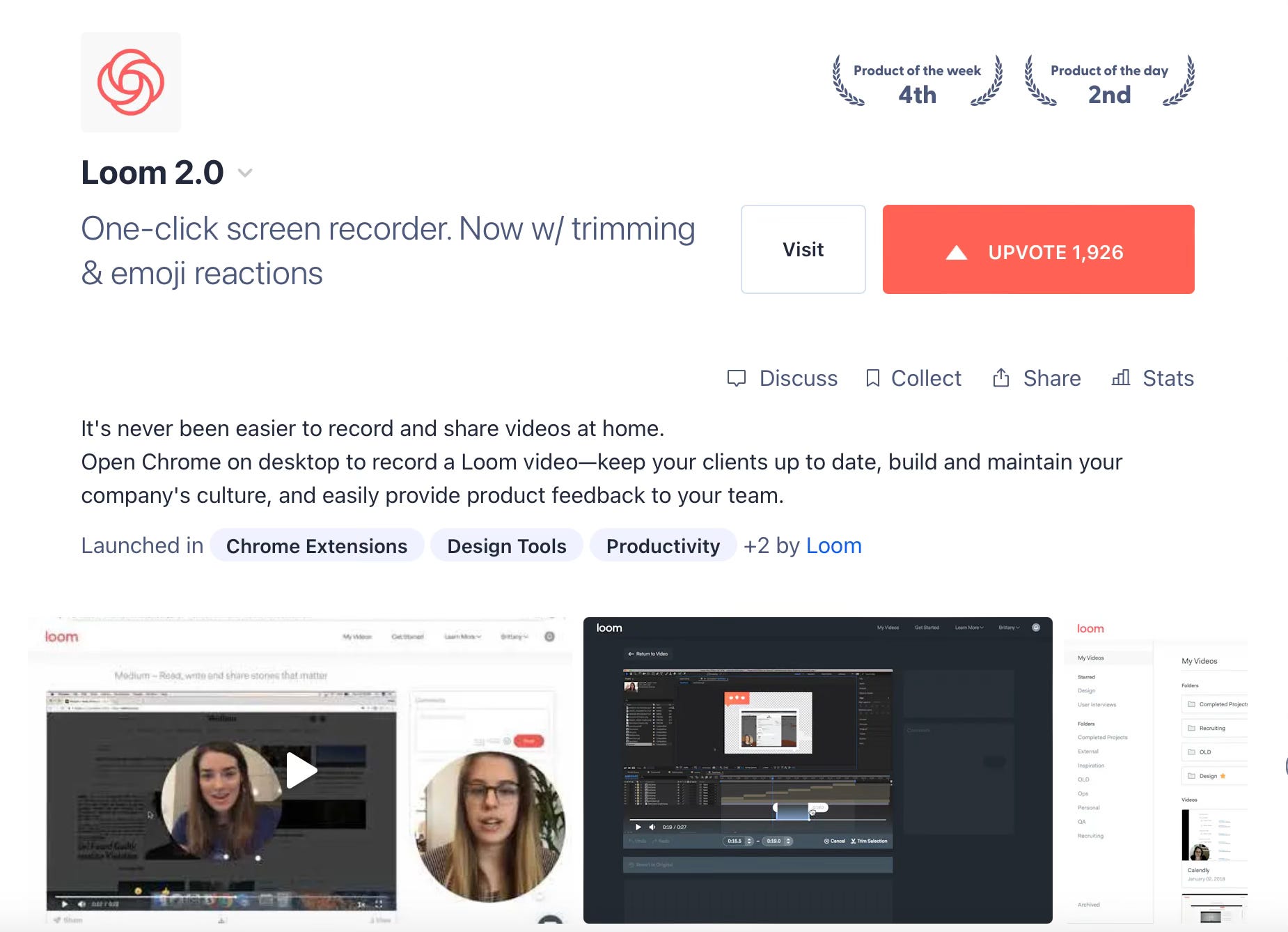
Task: Expand the chevron next to Loom 2.0
Action: [245, 173]
